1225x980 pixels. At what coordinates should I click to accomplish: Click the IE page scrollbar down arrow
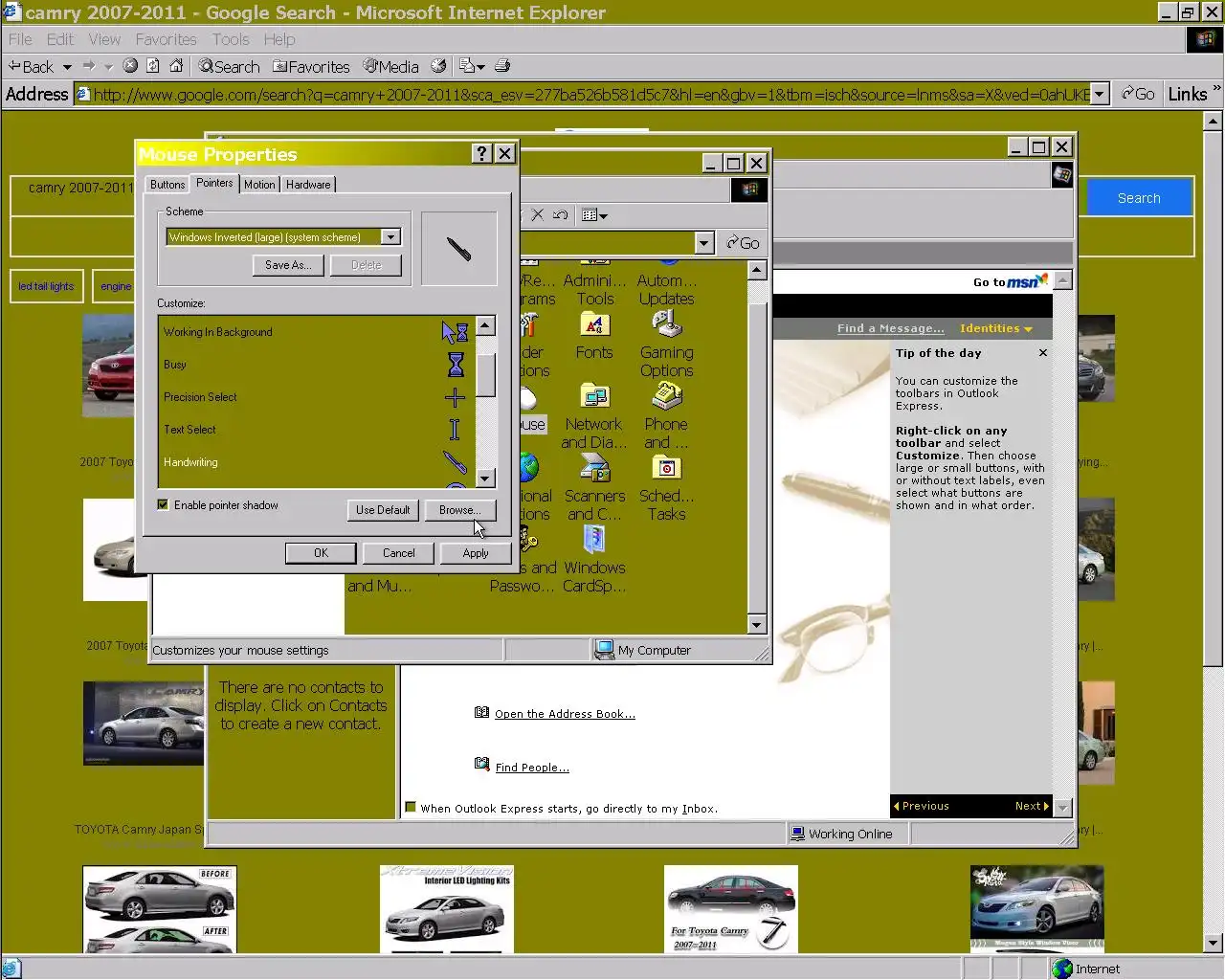[x=1213, y=943]
